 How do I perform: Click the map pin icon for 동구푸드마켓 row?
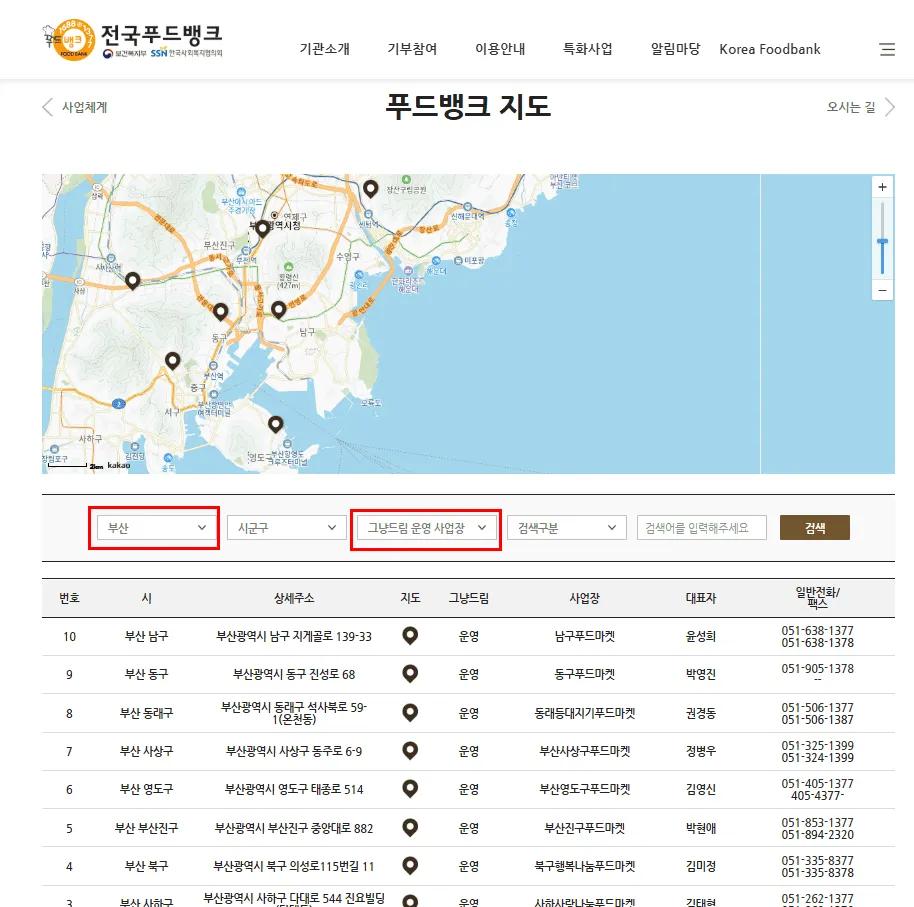[x=409, y=674]
